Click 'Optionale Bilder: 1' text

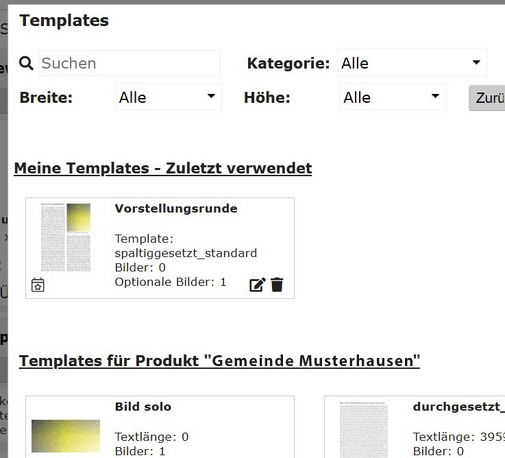point(170,282)
